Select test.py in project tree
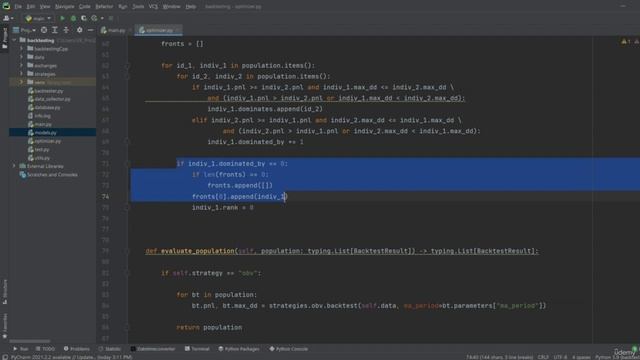 pos(42,149)
